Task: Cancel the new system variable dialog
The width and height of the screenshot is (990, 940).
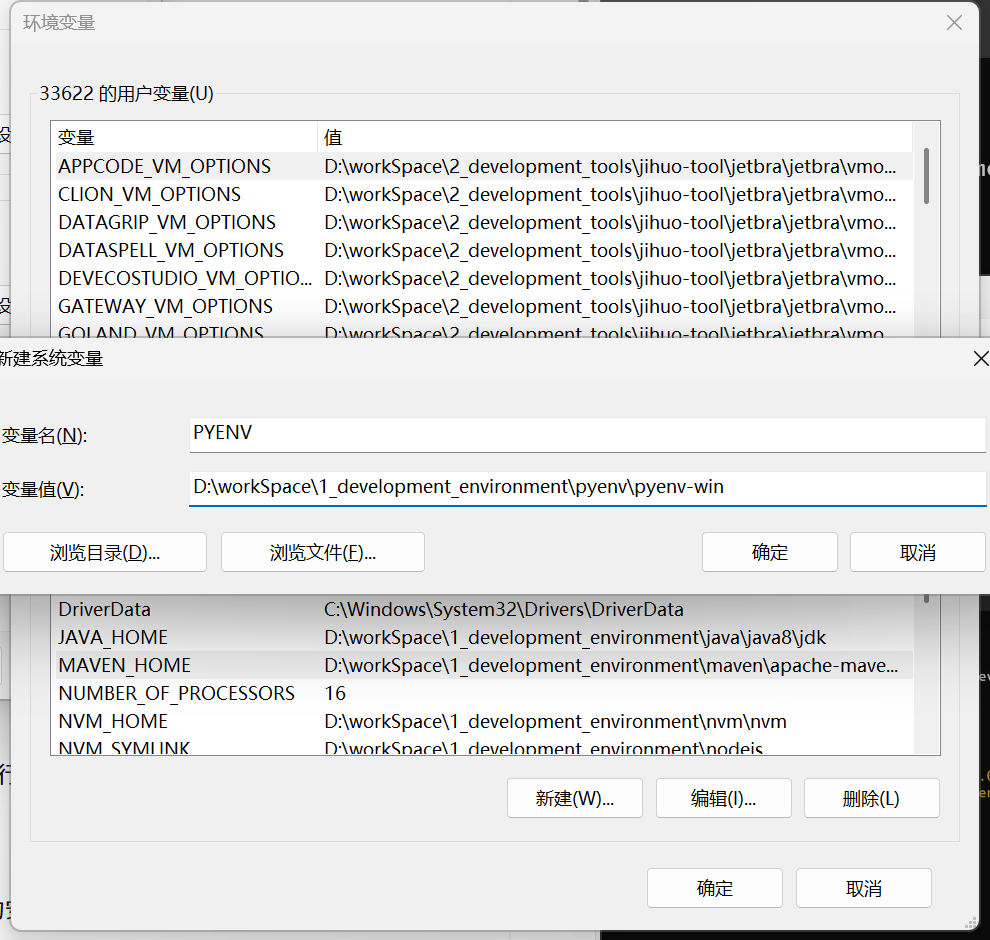Action: 917,552
